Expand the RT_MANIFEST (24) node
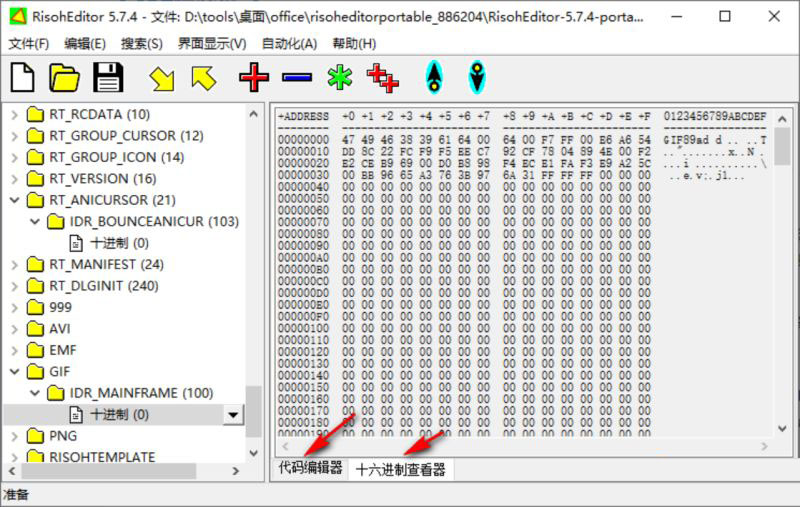 point(15,265)
